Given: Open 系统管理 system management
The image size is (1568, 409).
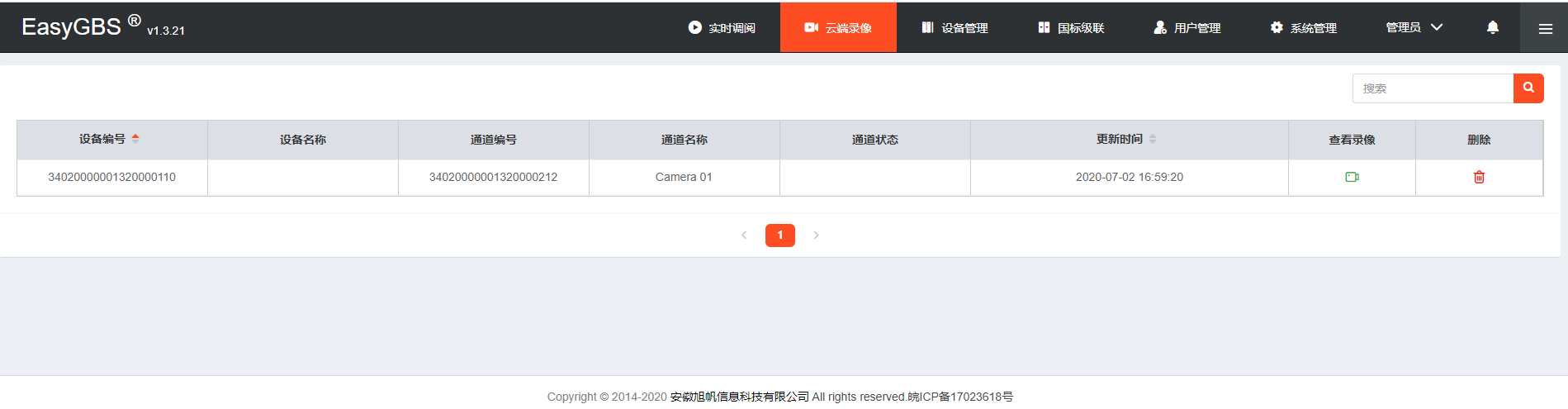Looking at the screenshot, I should 1304,27.
